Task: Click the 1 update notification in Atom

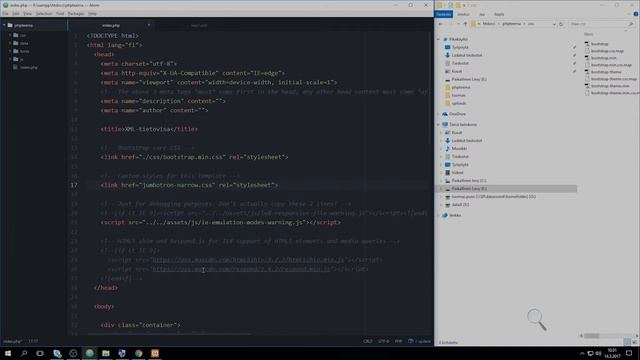Action: coord(419,341)
